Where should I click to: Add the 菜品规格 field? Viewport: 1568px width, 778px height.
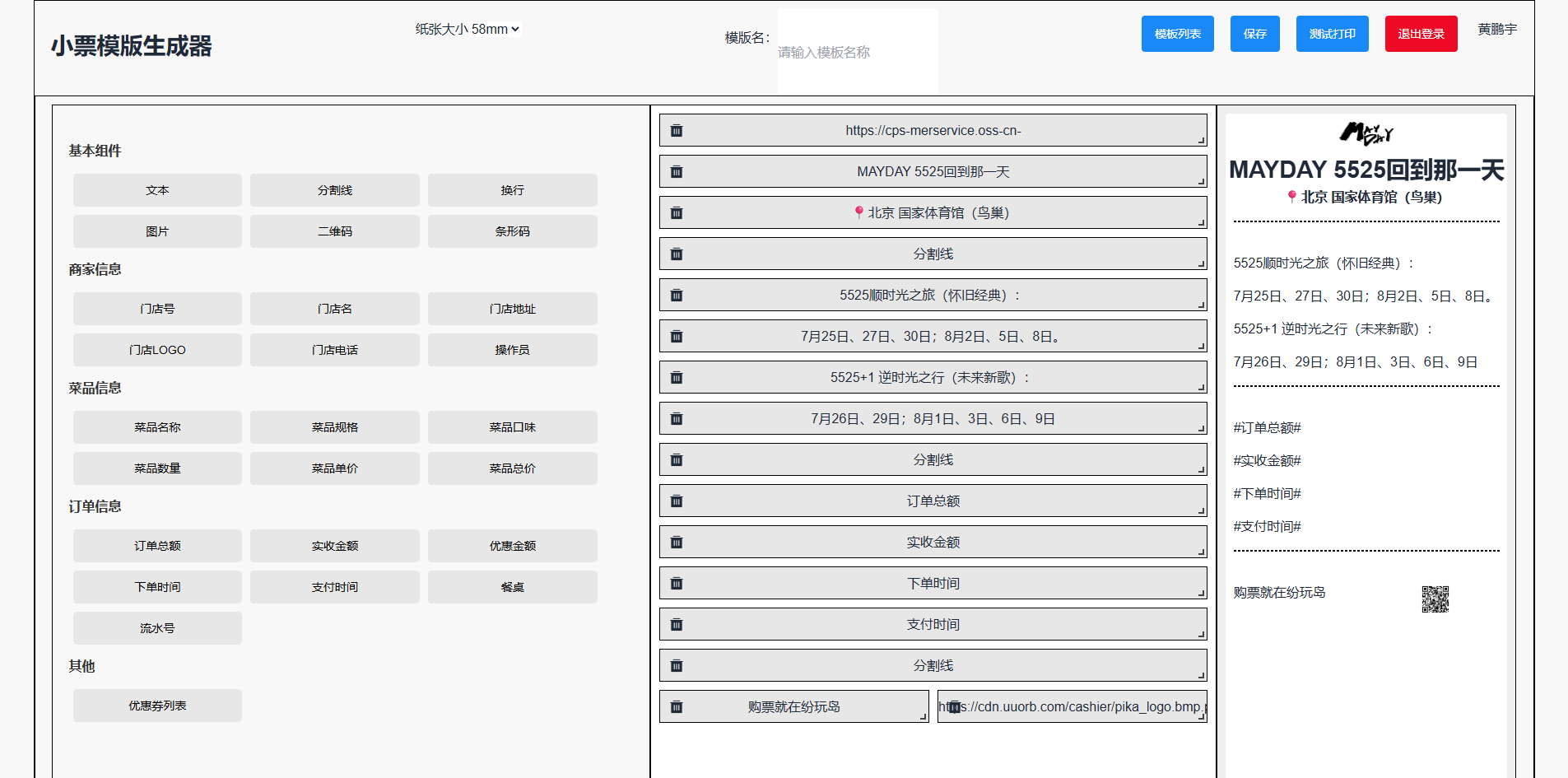(x=335, y=427)
